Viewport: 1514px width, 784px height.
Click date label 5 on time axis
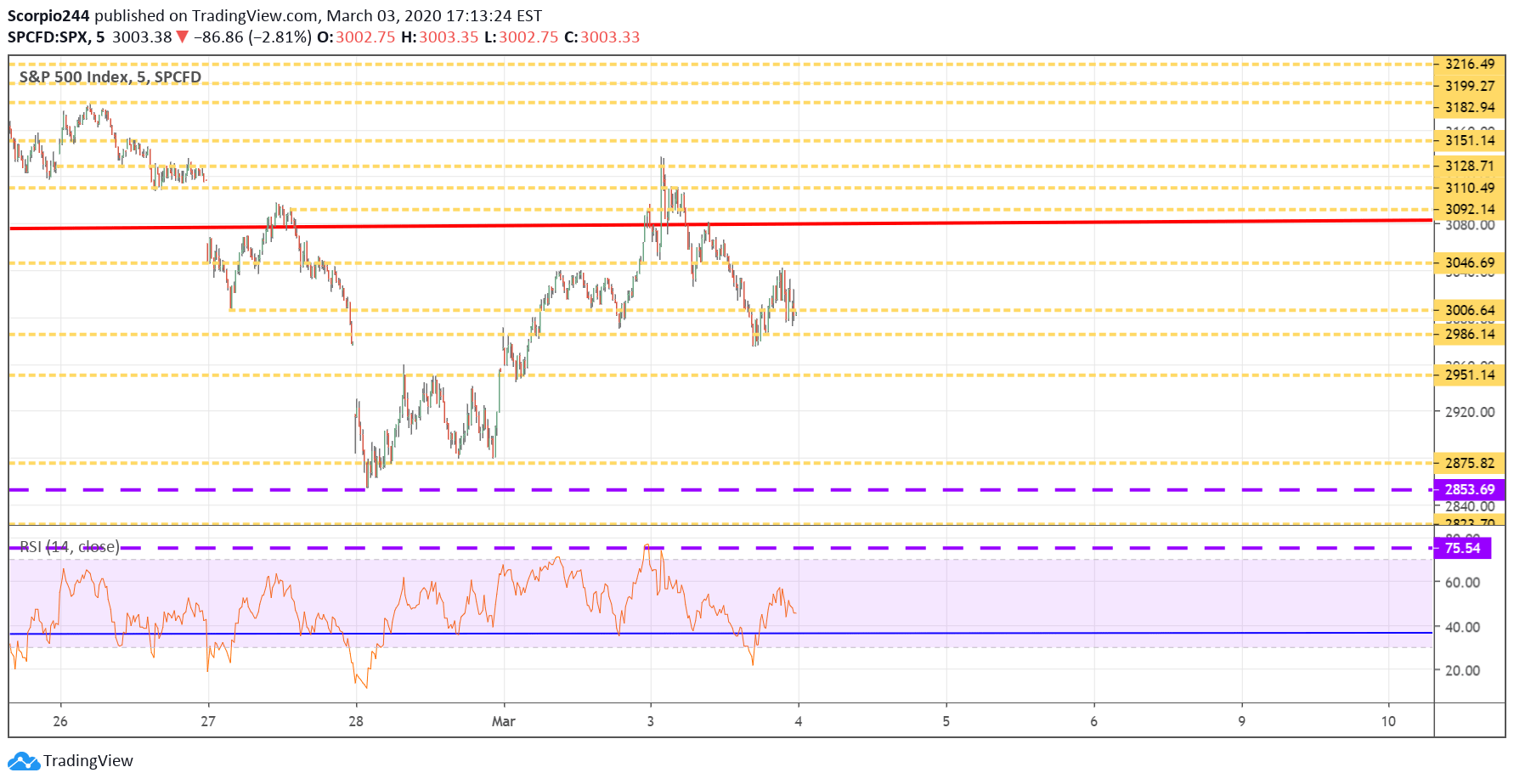click(x=946, y=722)
